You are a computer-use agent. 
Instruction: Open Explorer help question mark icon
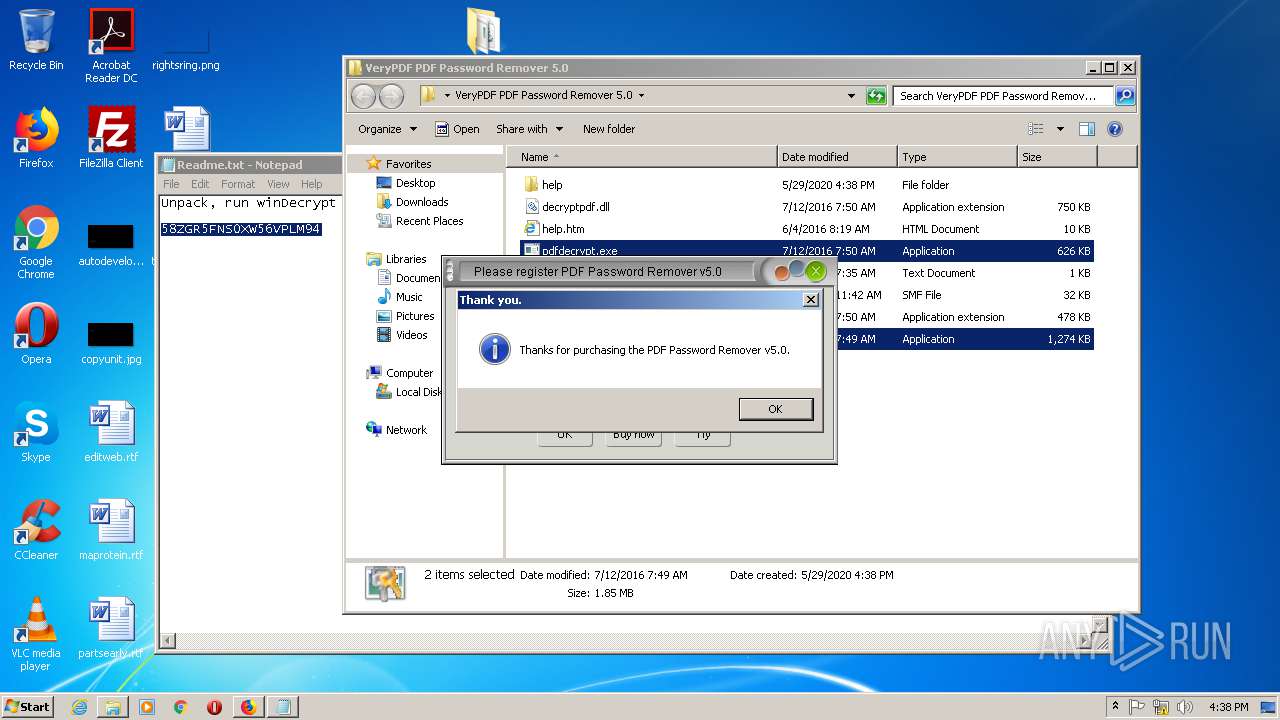[1115, 129]
